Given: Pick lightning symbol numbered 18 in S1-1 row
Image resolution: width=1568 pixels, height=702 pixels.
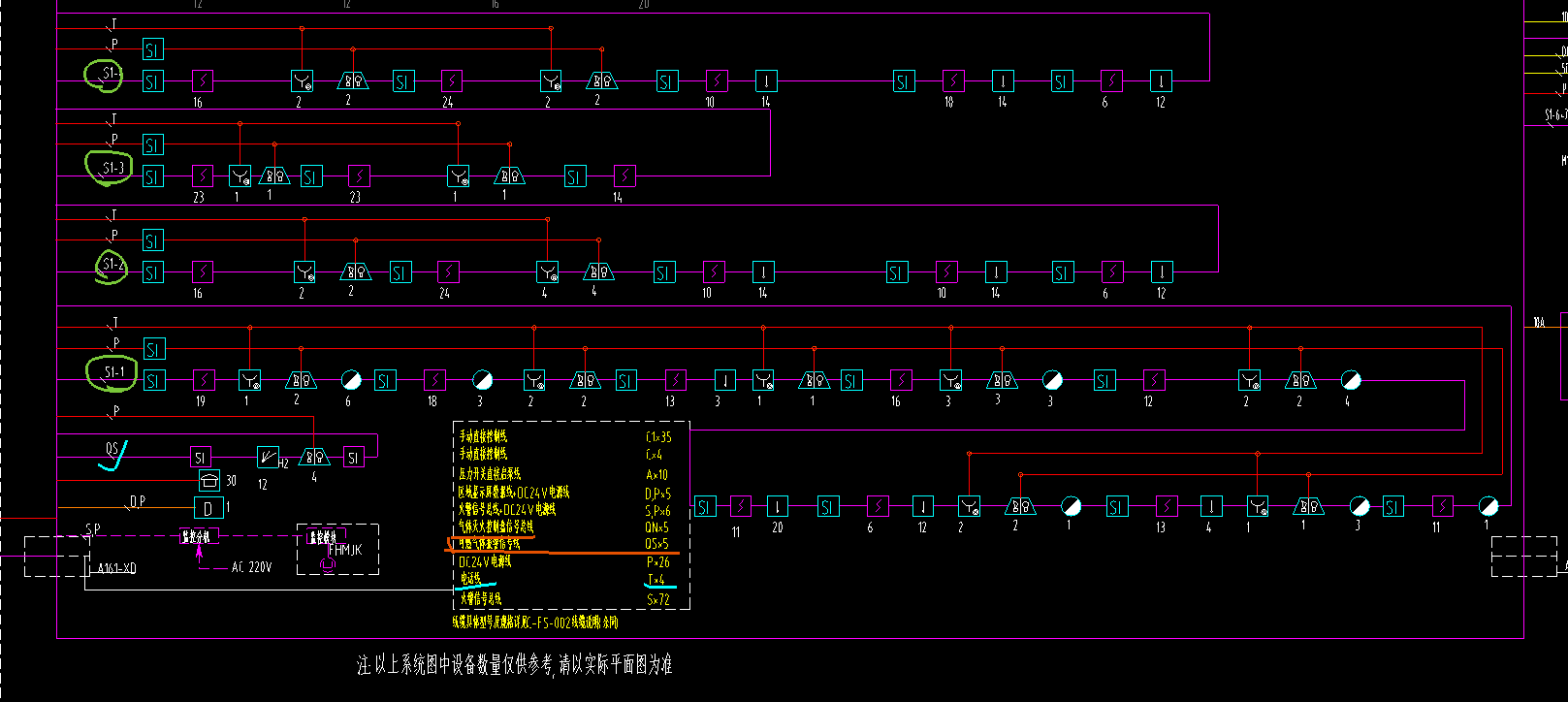Looking at the screenshot, I should pyautogui.click(x=435, y=380).
